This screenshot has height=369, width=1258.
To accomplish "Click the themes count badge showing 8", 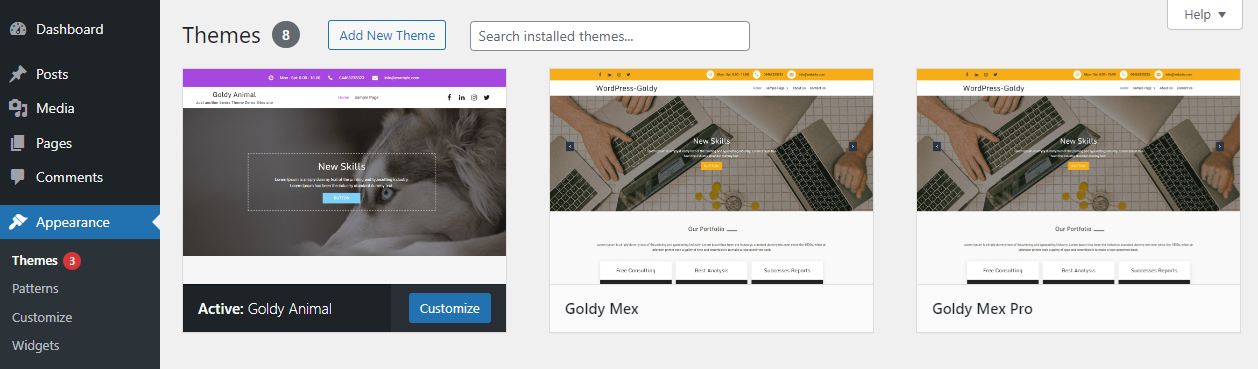I will (286, 35).
